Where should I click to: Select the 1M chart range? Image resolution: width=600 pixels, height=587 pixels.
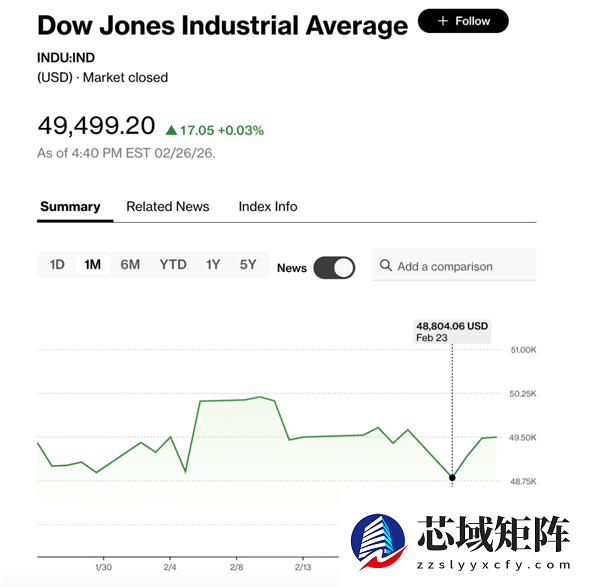[93, 265]
